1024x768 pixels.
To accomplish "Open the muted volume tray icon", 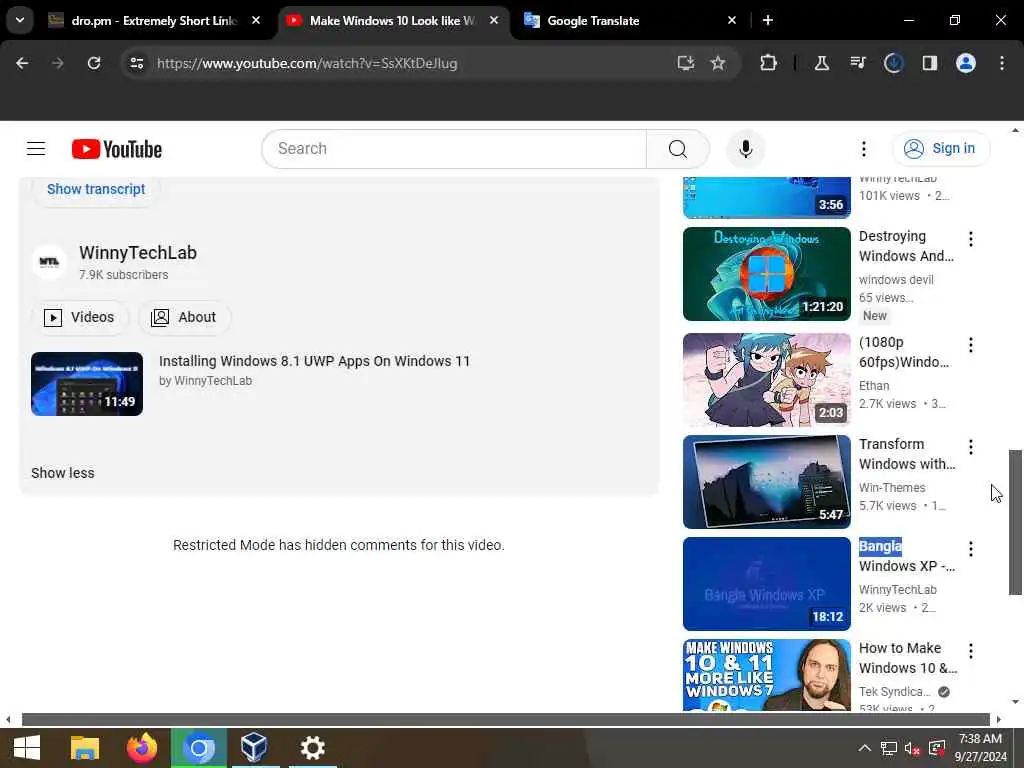I will click(912, 748).
